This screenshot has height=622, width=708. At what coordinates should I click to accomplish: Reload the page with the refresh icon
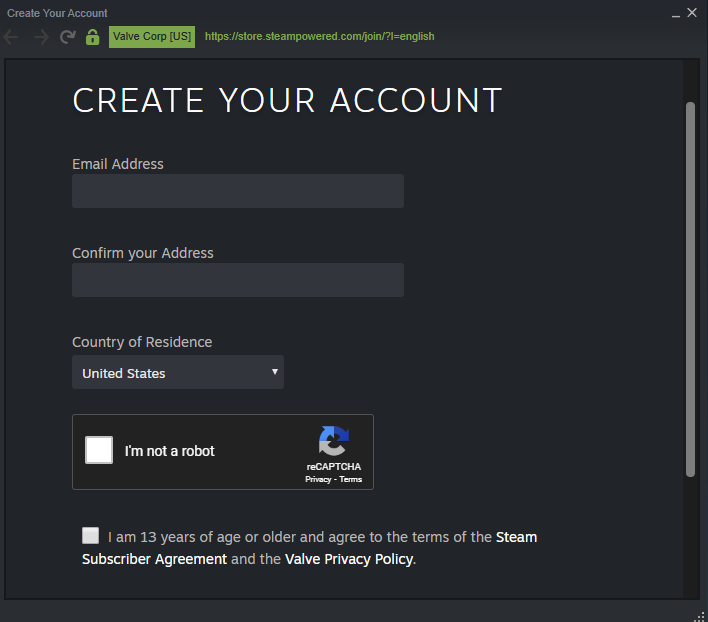coord(68,37)
